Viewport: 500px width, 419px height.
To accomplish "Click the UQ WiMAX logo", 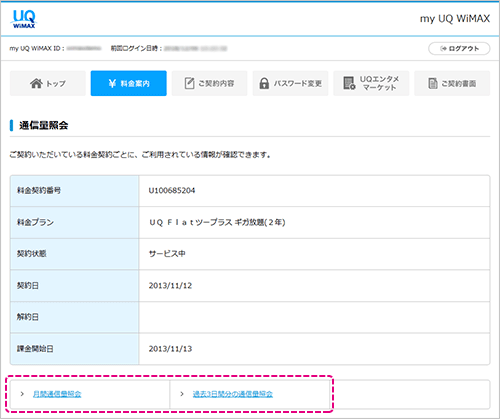I will [x=24, y=19].
